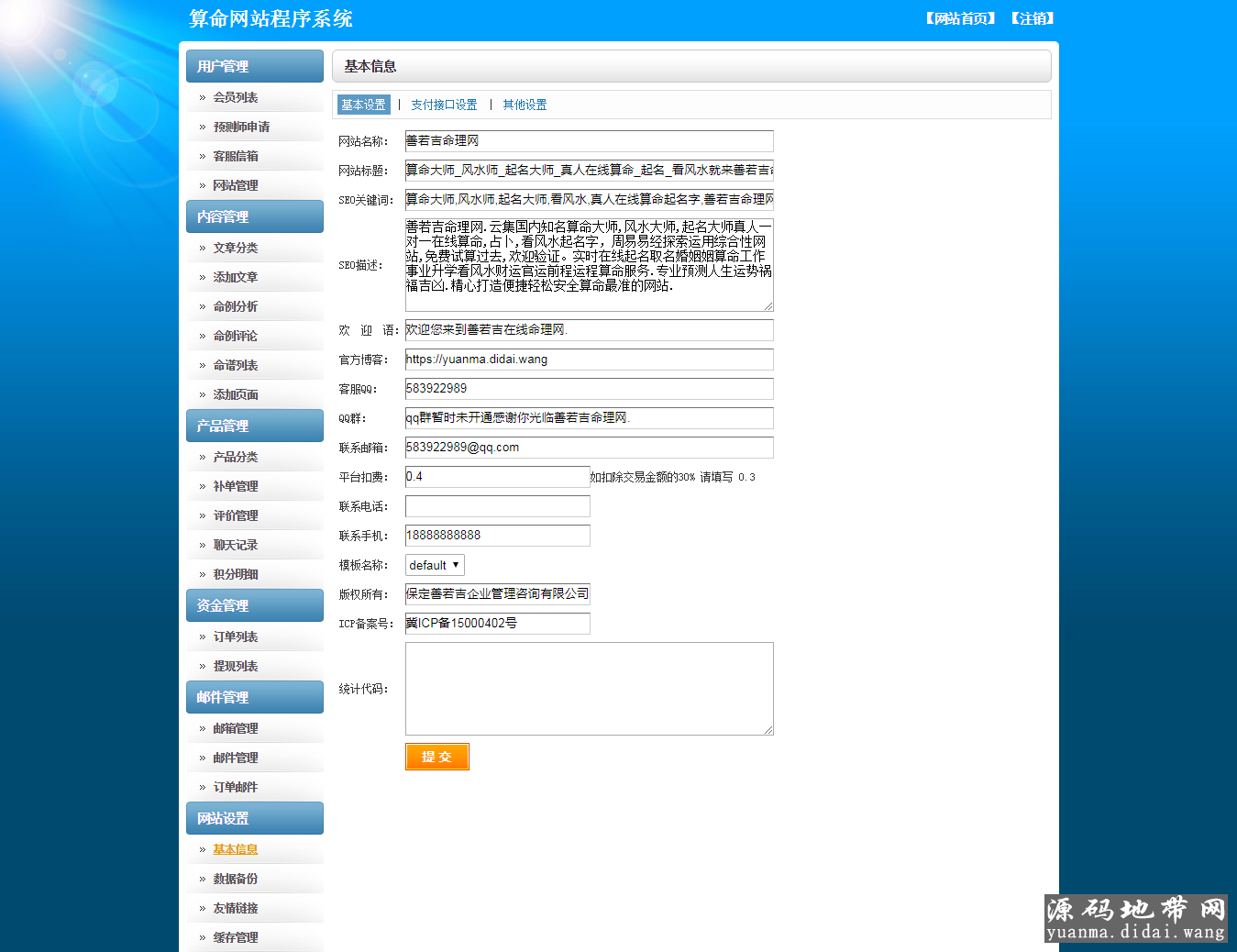Collapse the 内容管理 sidebar section header
Screen dimensions: 1237x952
click(x=254, y=216)
